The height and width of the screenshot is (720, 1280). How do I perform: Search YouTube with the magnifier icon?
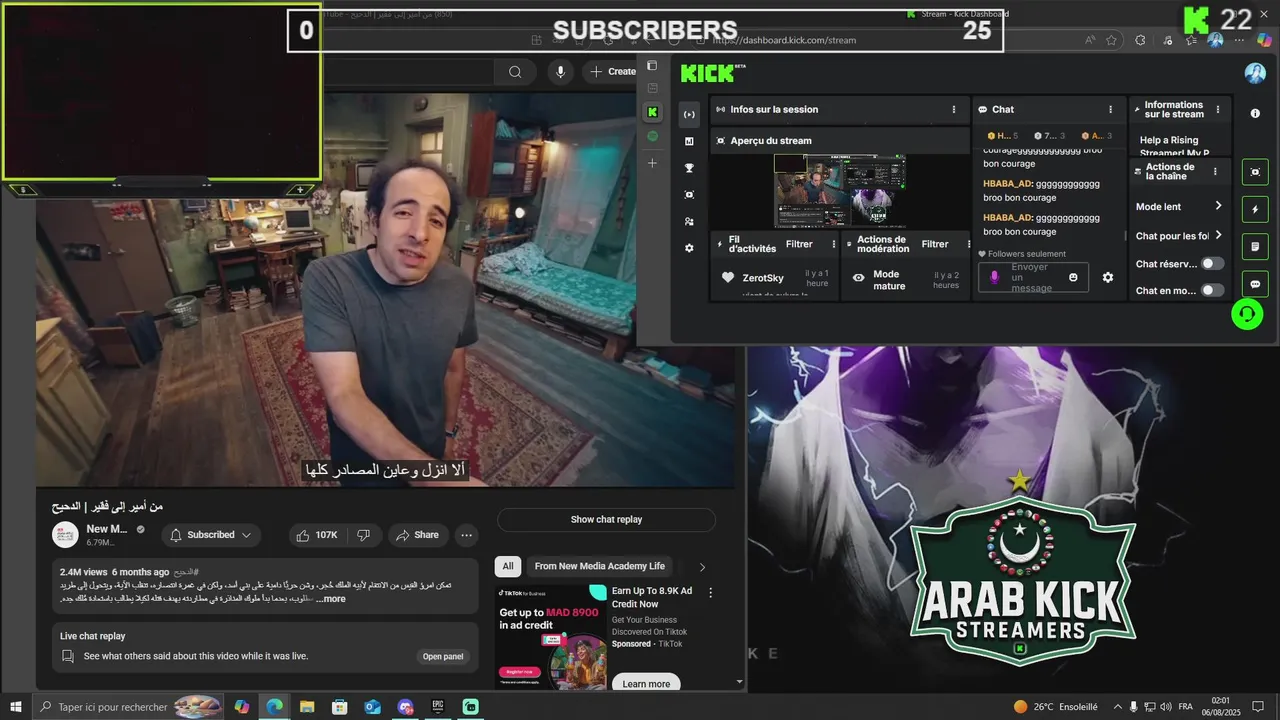(x=514, y=71)
